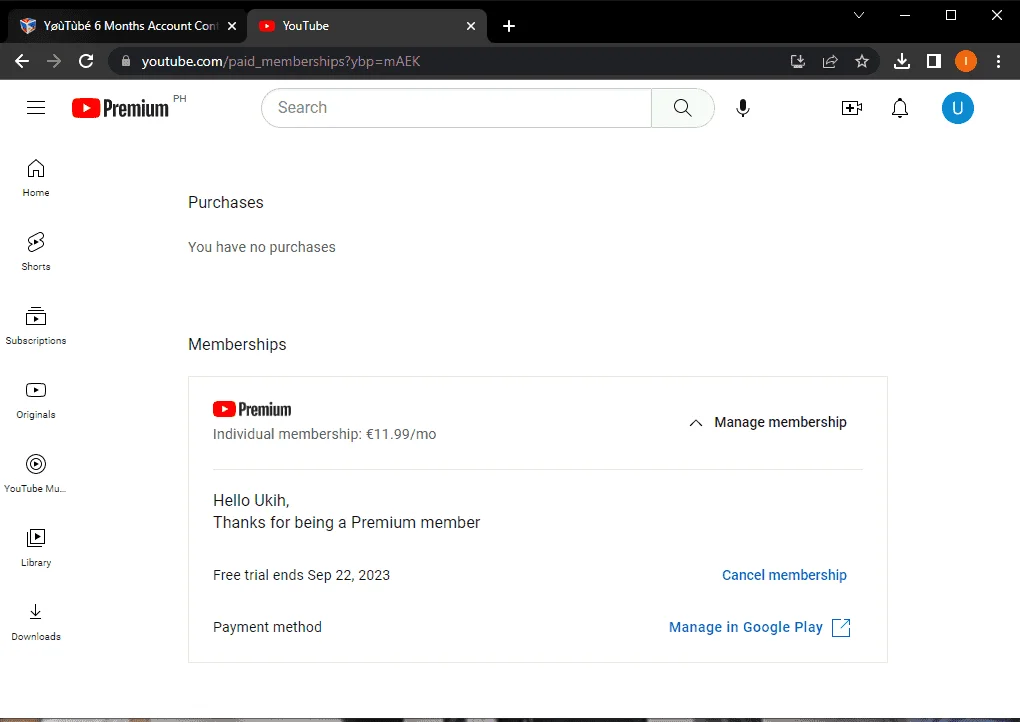This screenshot has width=1020, height=722.
Task: Open the Chrome downloads icon
Action: 902,61
